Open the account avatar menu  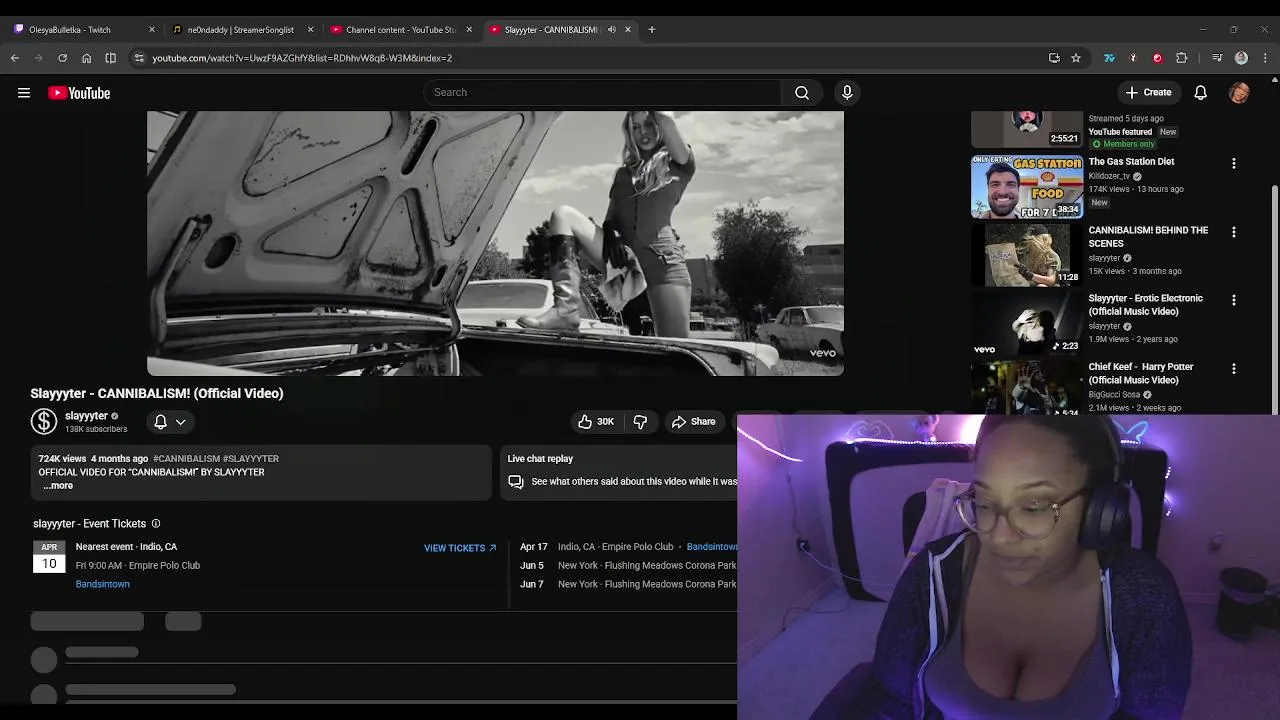coord(1239,93)
